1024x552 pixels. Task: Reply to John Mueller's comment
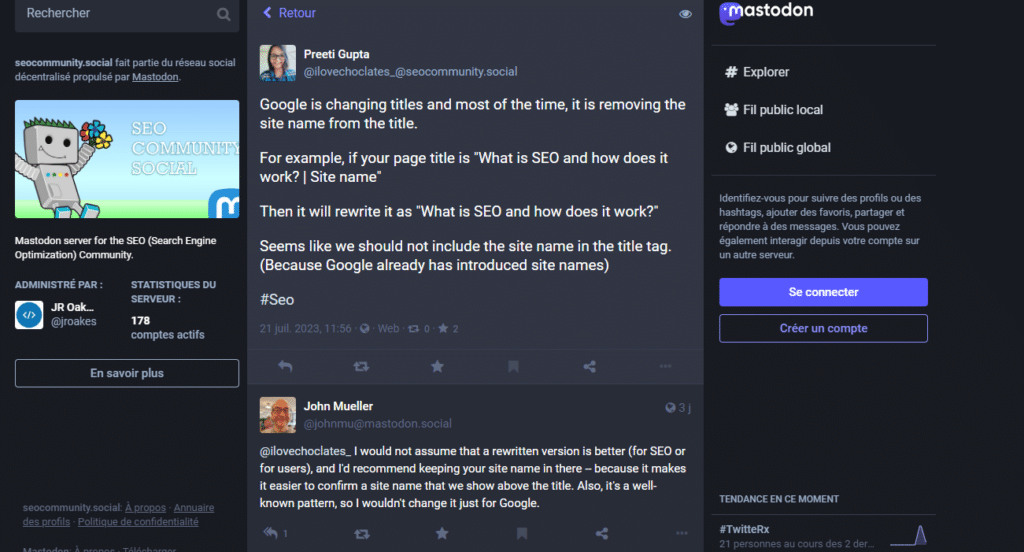point(270,534)
